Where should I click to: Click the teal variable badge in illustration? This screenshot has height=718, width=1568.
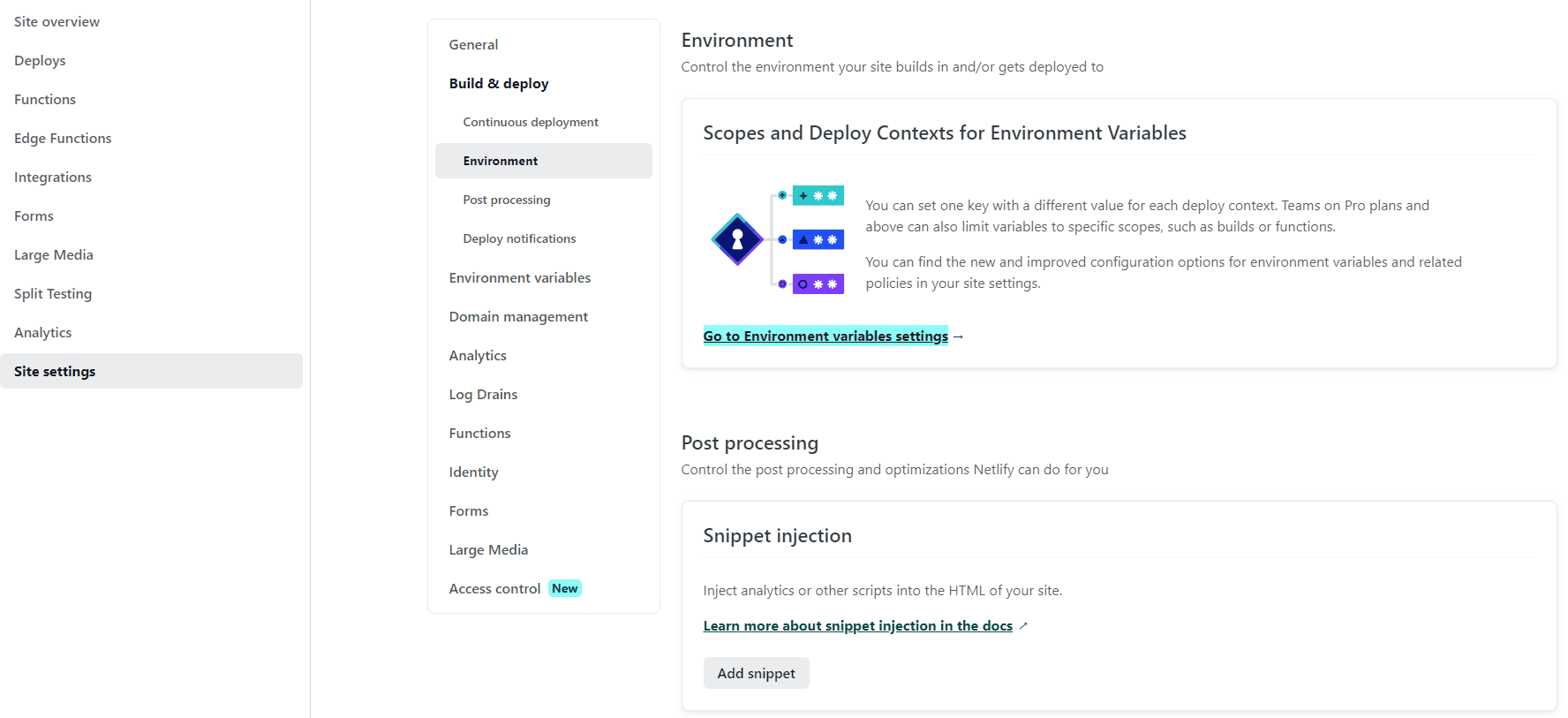point(818,195)
